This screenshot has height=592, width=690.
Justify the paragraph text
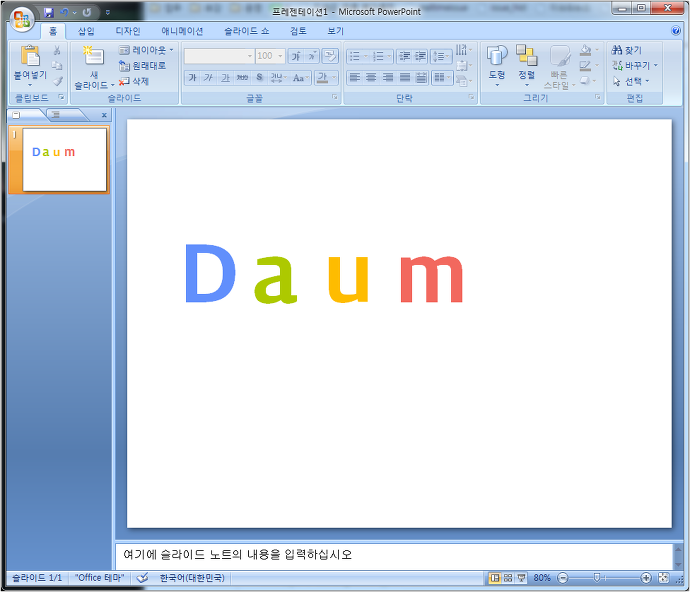(x=405, y=78)
